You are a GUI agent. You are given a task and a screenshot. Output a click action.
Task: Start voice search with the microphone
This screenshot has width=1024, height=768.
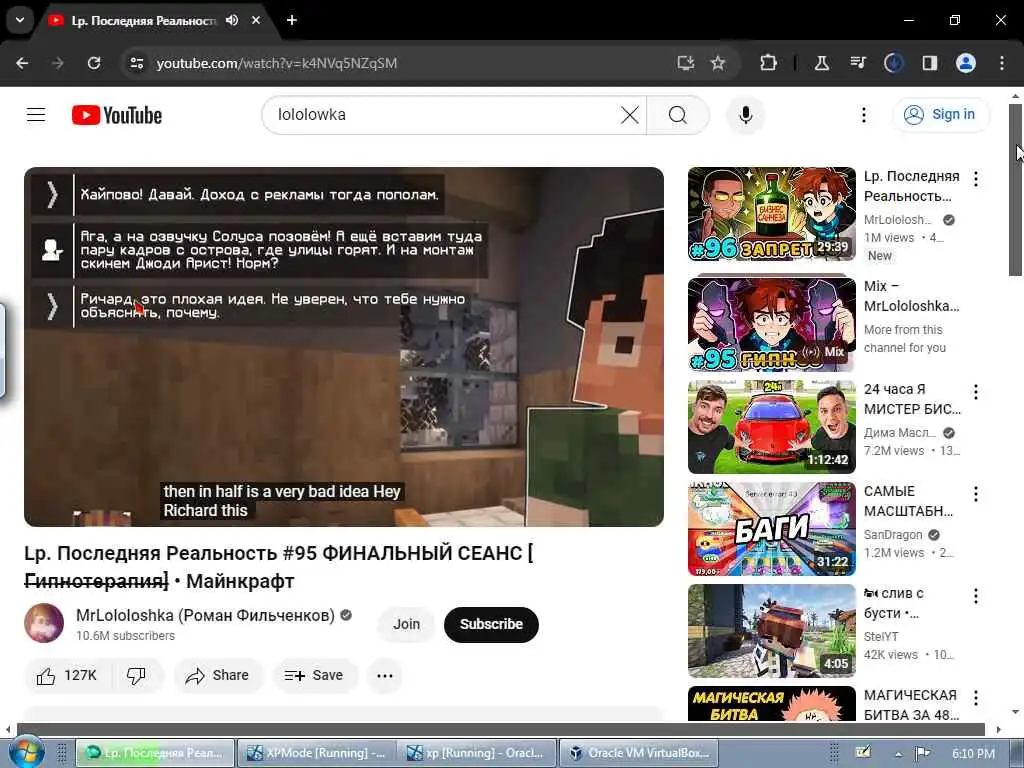pyautogui.click(x=746, y=115)
